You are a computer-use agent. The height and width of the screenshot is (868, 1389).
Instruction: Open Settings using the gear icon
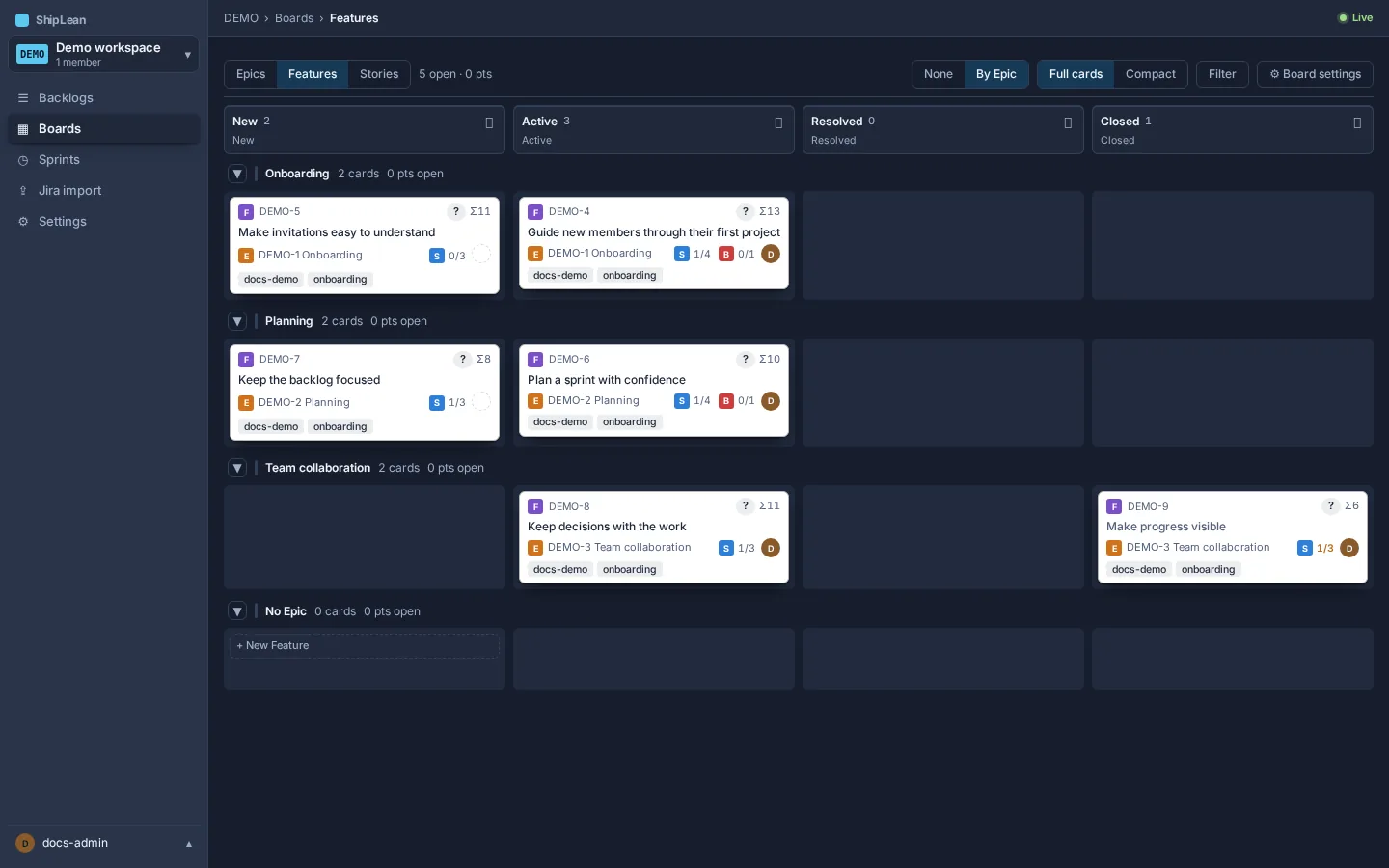point(23,222)
